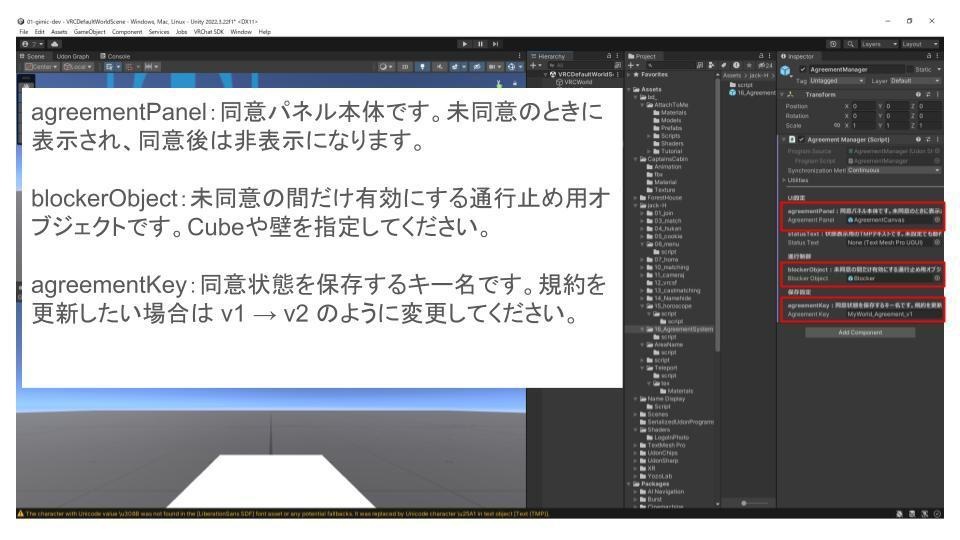Toggle scene effects icon

click(x=457, y=67)
